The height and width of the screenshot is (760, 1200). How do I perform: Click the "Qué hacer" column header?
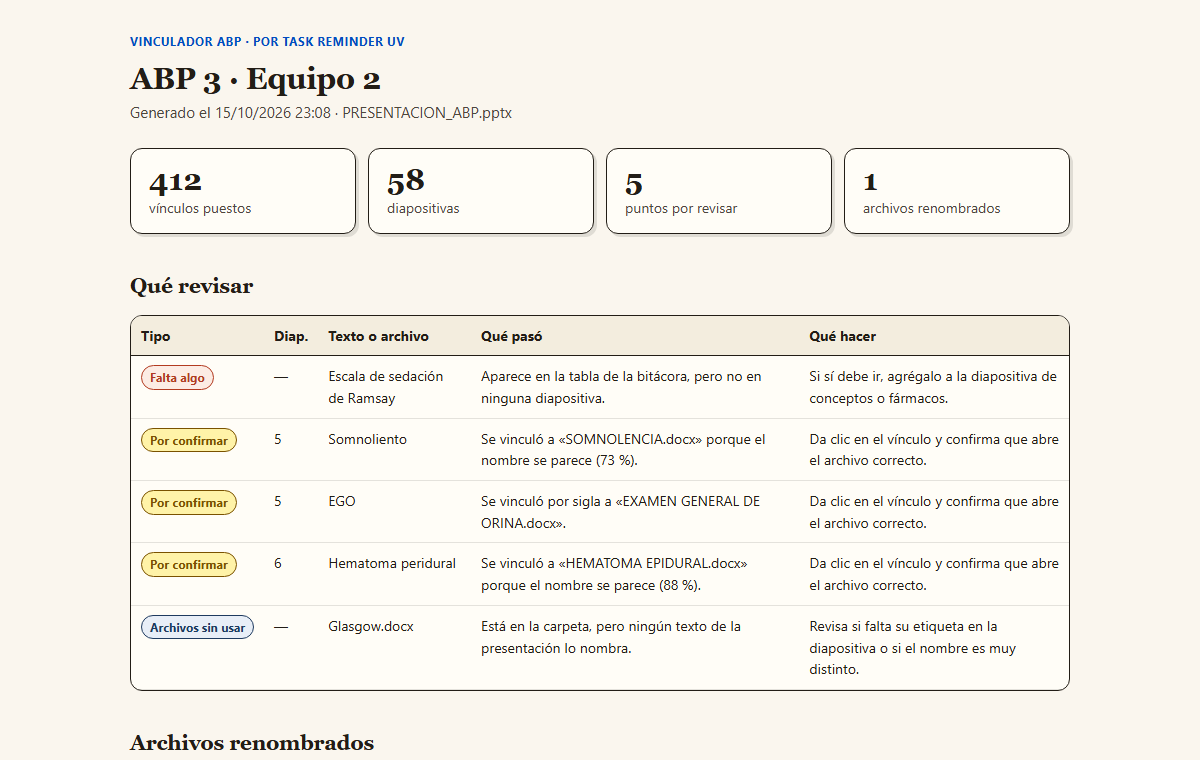pos(843,336)
